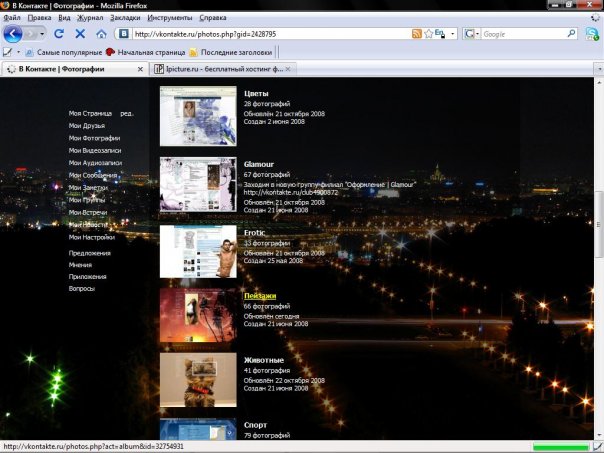The height and width of the screenshot is (453, 604).
Task: Bookmark page with the star icon
Action: click(x=428, y=34)
